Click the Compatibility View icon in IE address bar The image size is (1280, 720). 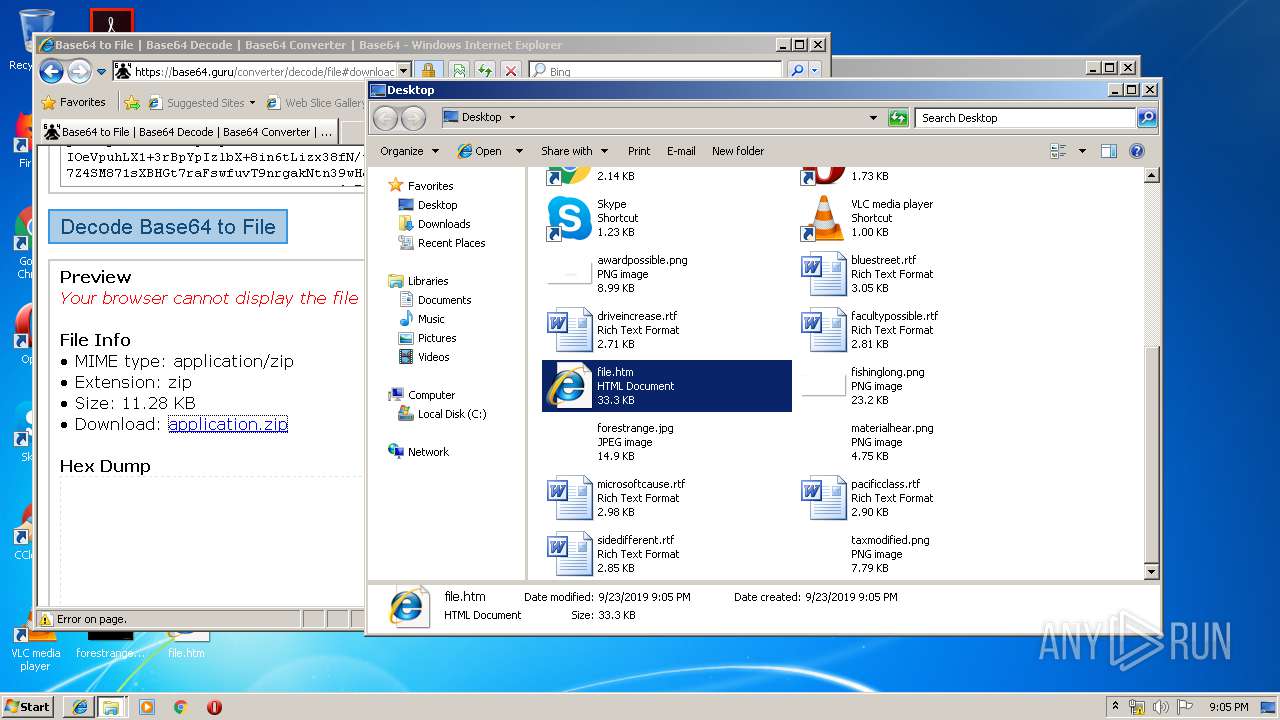(x=459, y=71)
